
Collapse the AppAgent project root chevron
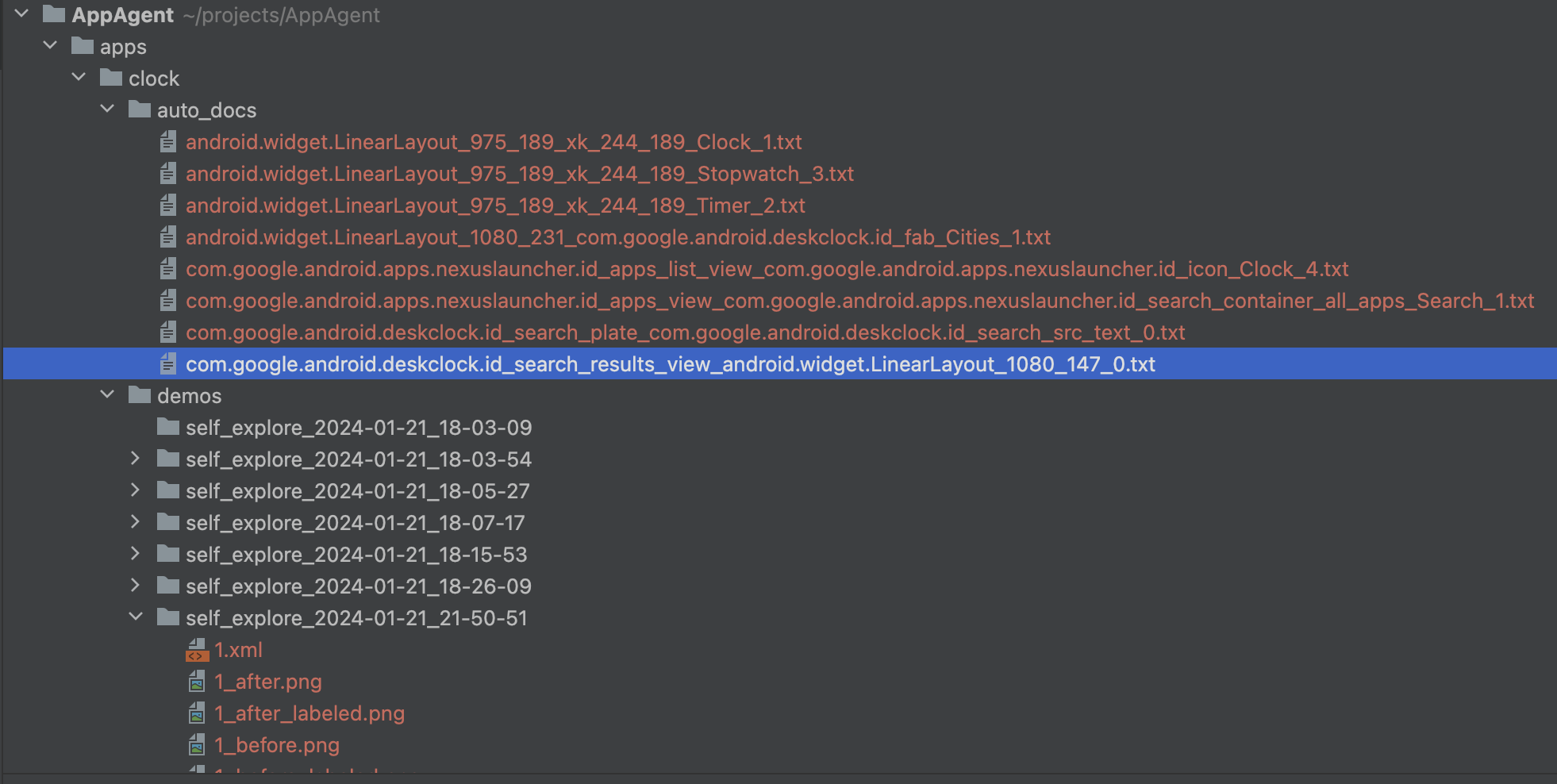(21, 13)
